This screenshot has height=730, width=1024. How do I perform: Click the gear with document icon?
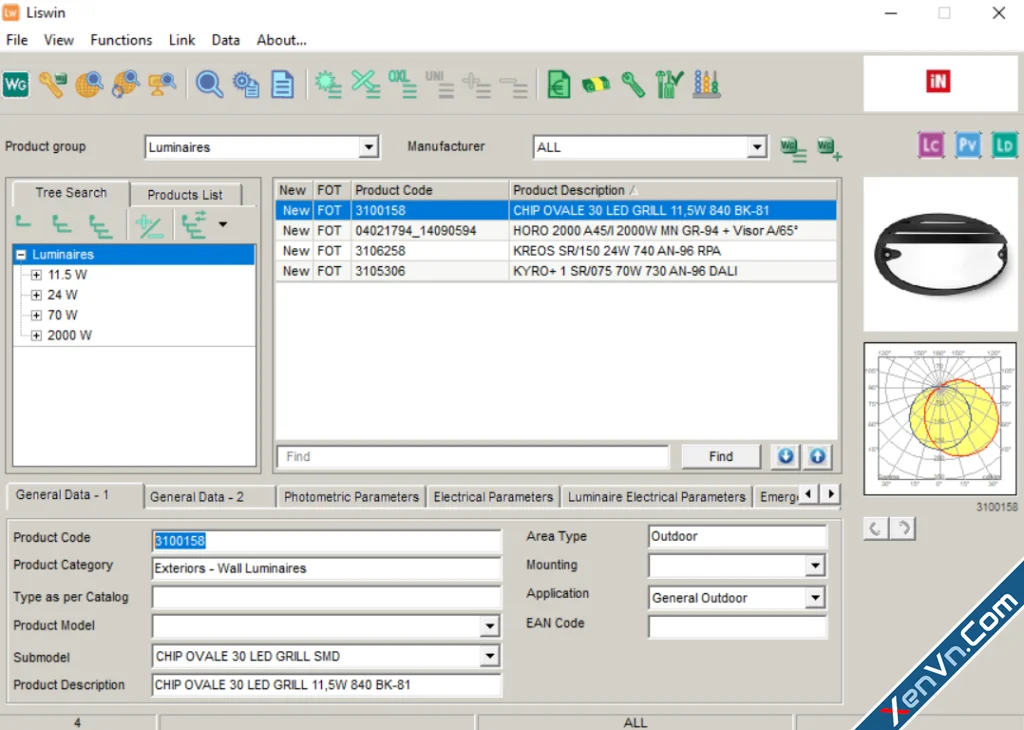(246, 84)
